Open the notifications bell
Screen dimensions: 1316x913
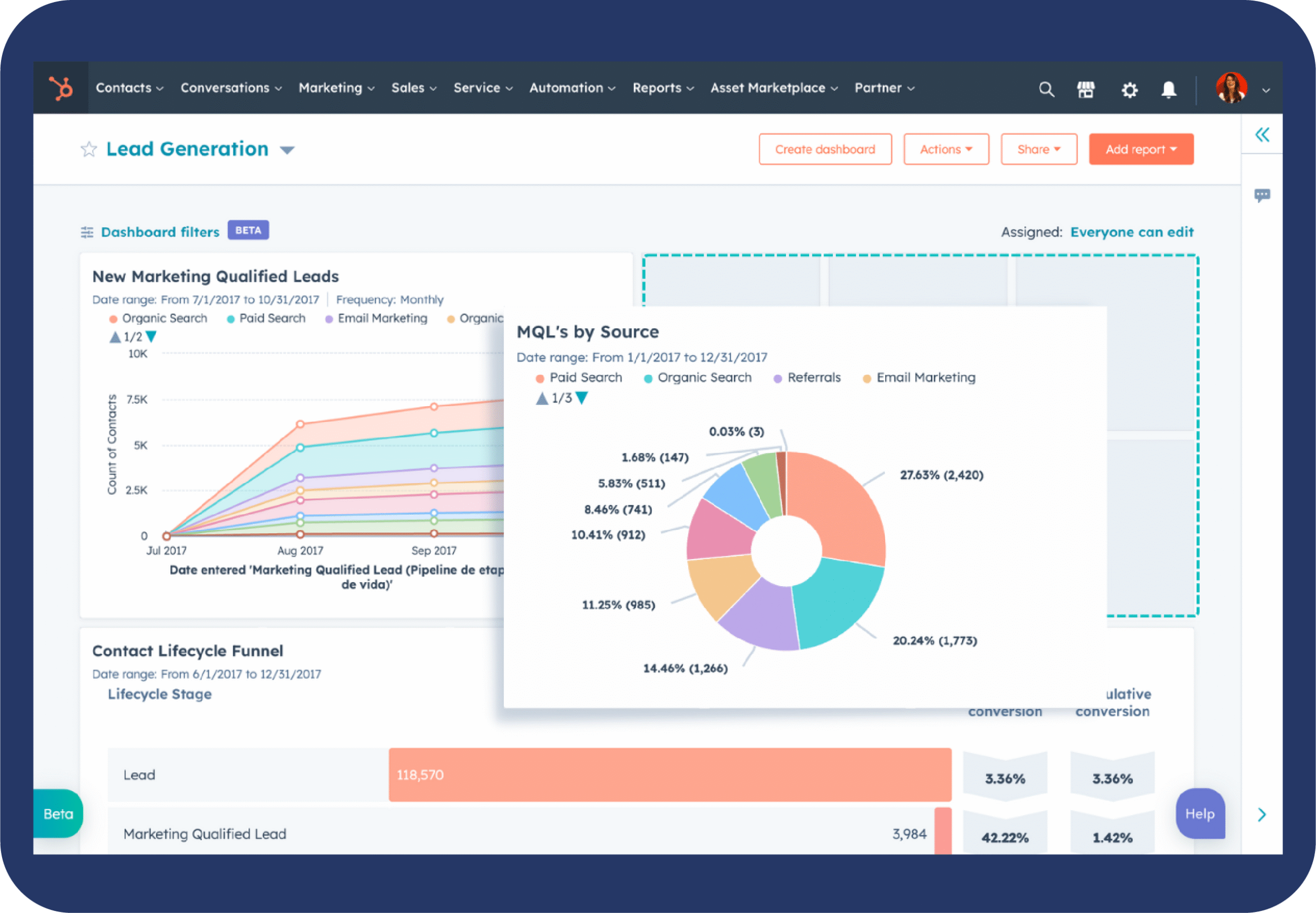(1168, 89)
